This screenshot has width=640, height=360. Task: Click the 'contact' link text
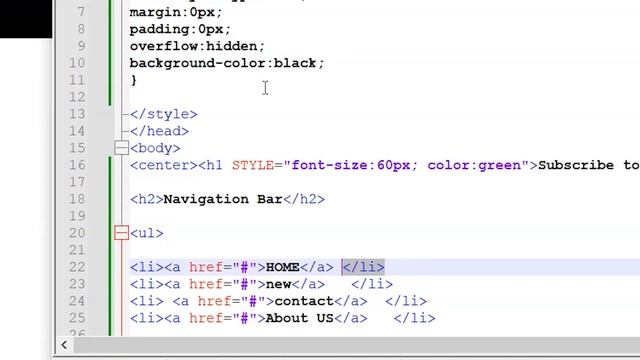tap(304, 301)
